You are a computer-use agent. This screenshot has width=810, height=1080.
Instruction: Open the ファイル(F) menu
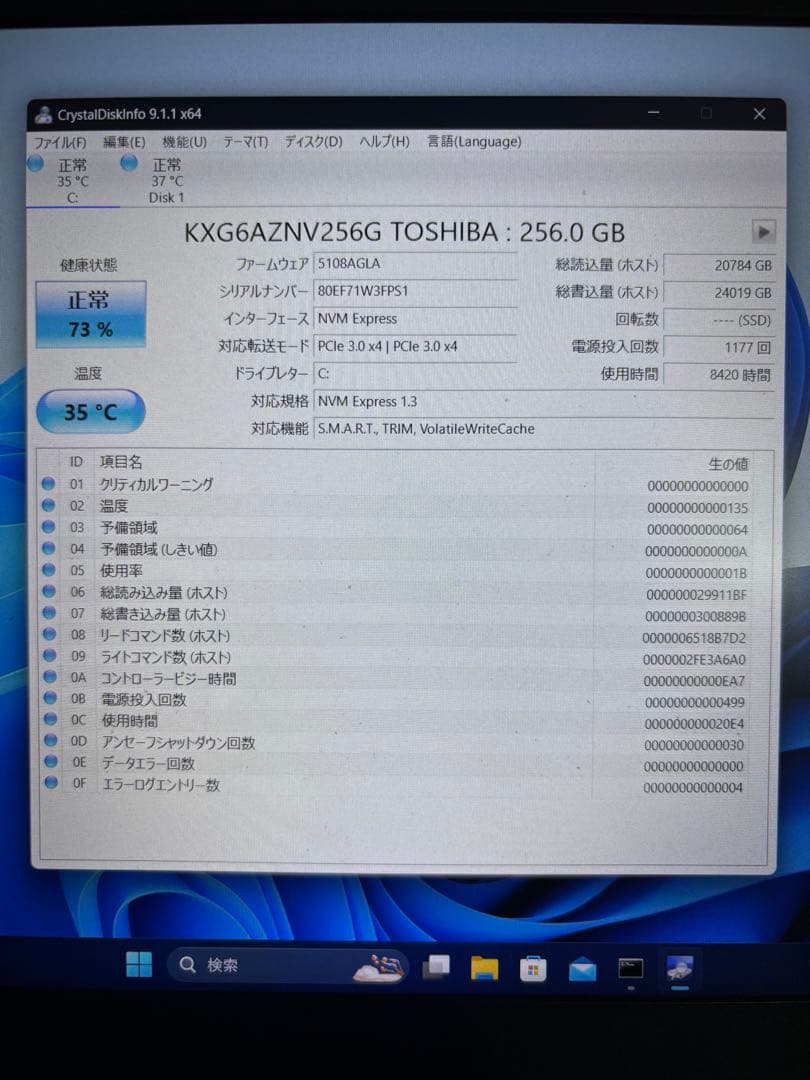60,141
